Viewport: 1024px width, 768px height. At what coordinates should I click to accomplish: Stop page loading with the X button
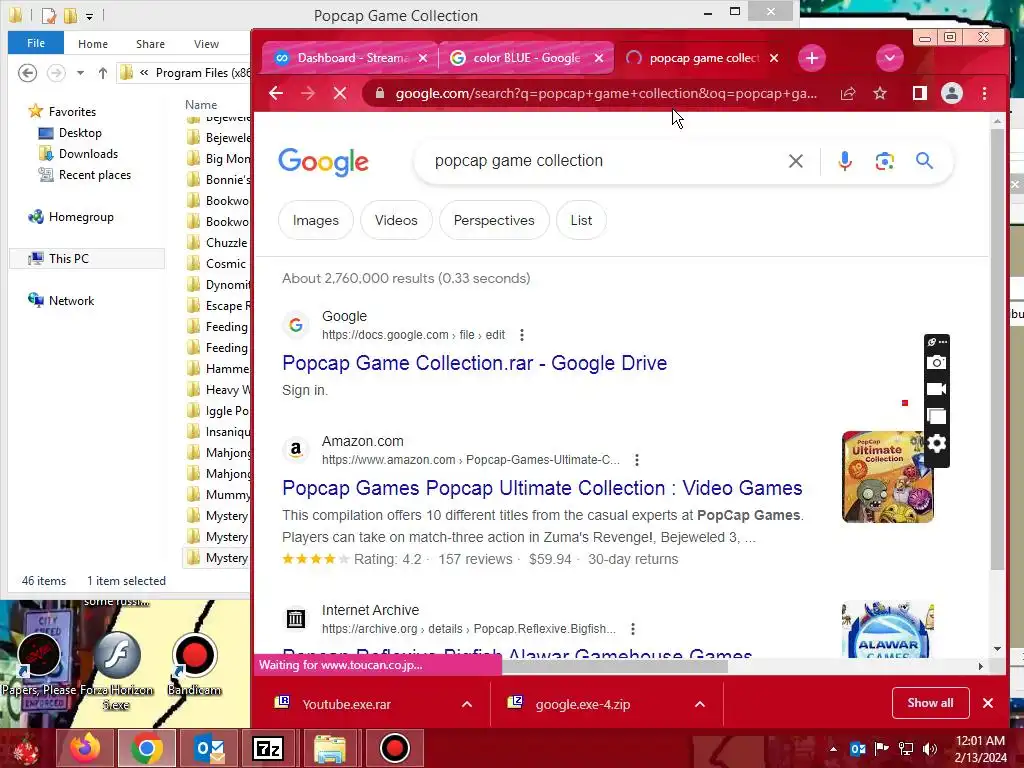(340, 93)
